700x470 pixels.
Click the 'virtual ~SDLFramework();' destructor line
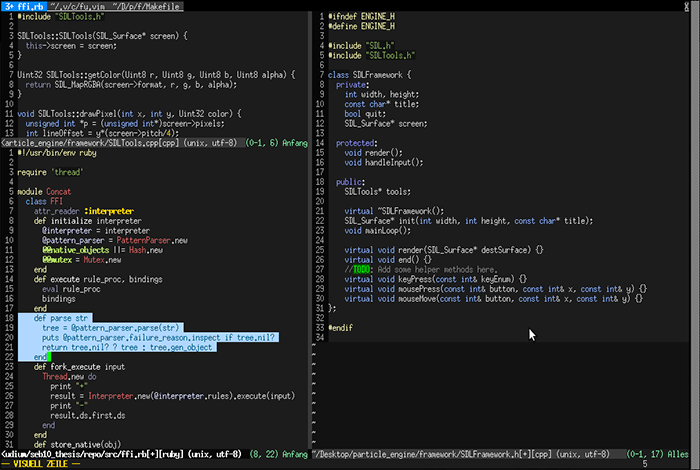395,211
